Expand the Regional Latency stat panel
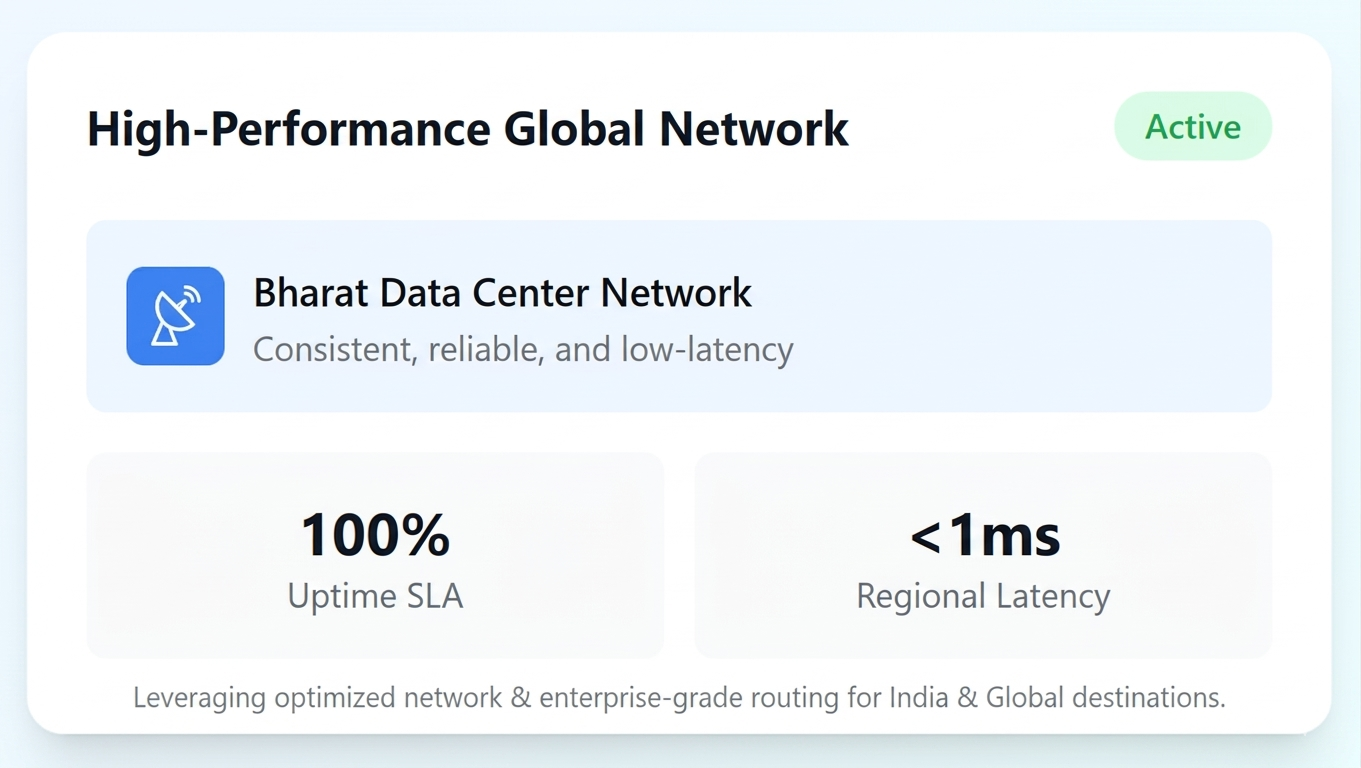The image size is (1361, 768). tap(983, 555)
